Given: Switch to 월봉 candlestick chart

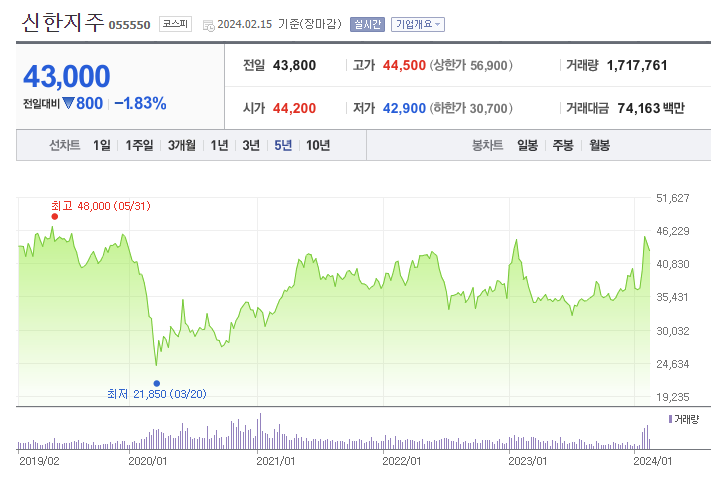Looking at the screenshot, I should click(x=599, y=145).
